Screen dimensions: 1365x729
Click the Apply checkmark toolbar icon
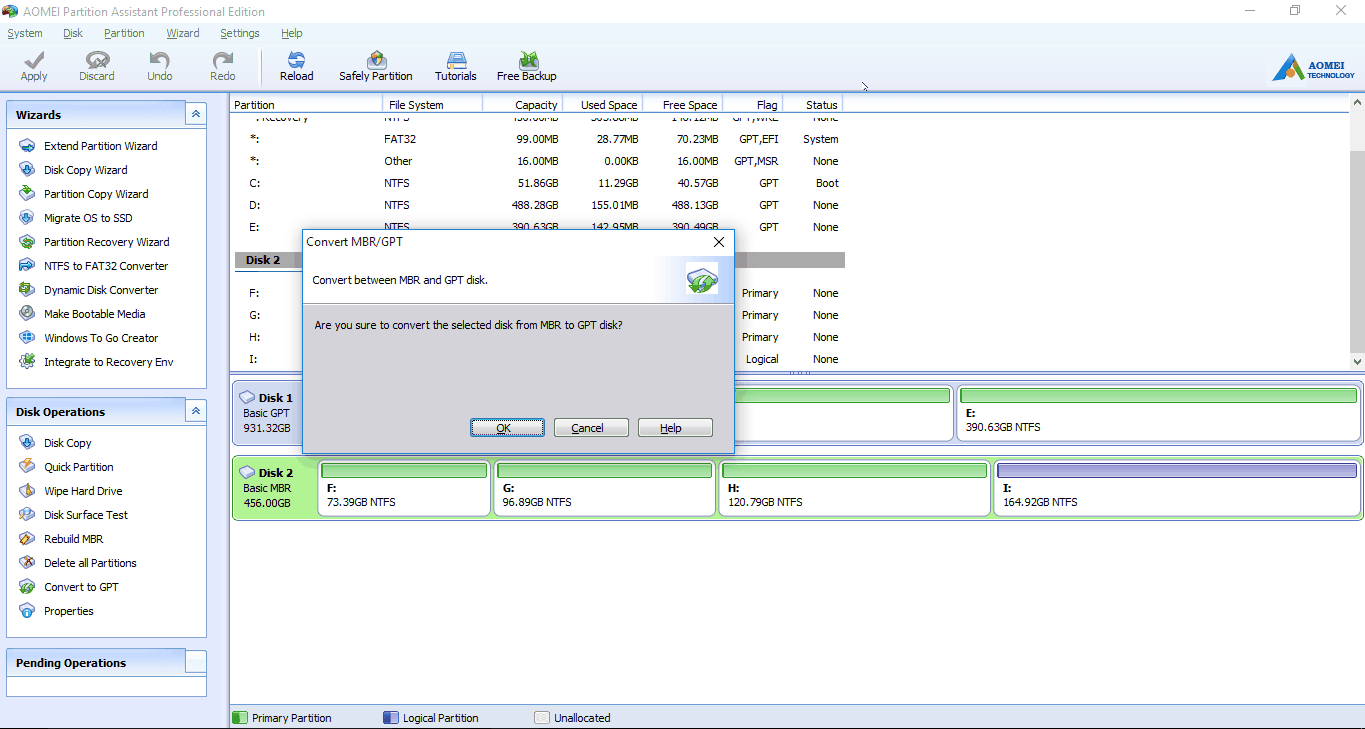33,60
